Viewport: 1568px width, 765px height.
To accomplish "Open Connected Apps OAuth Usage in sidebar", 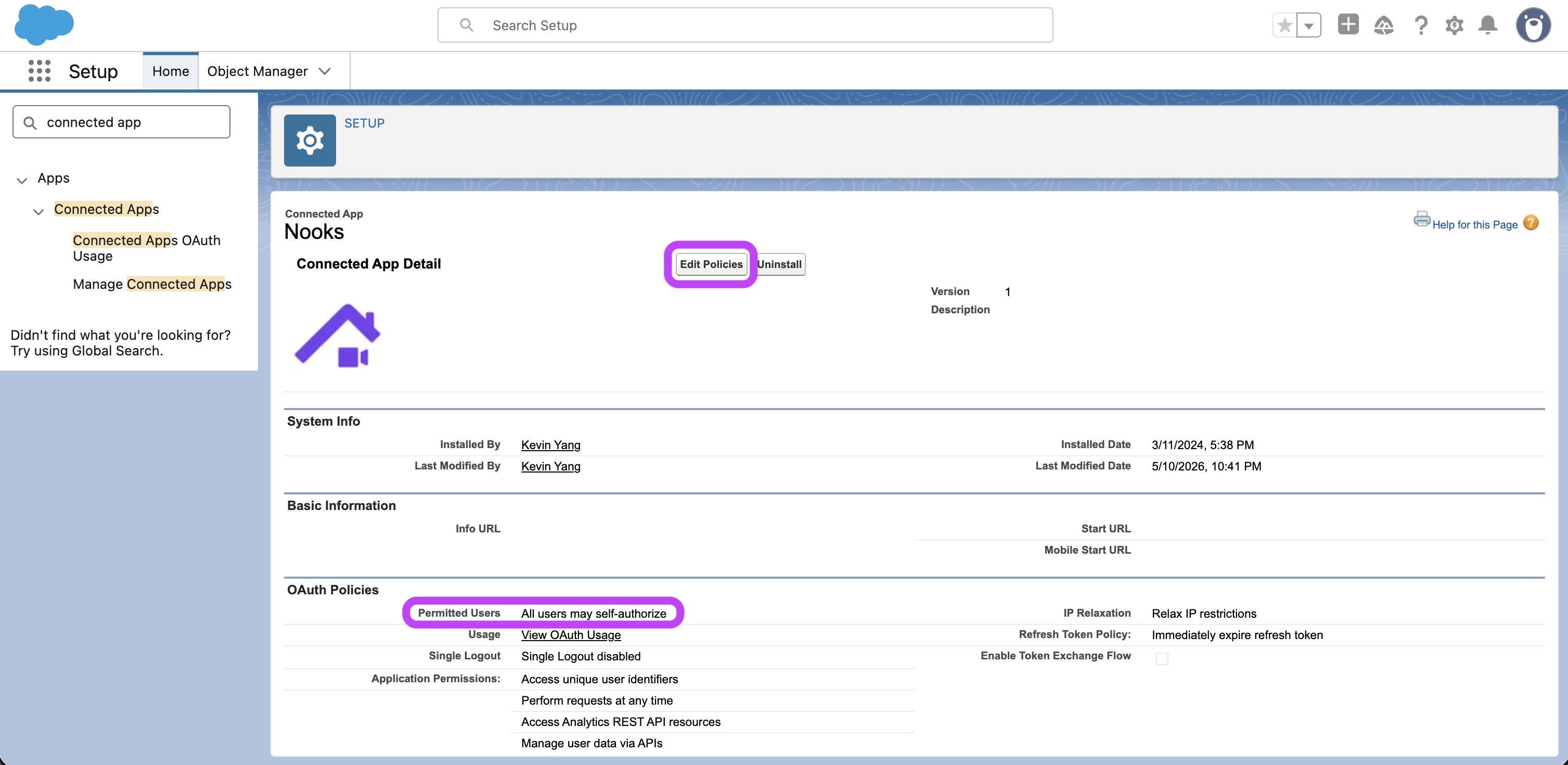I will 147,249.
